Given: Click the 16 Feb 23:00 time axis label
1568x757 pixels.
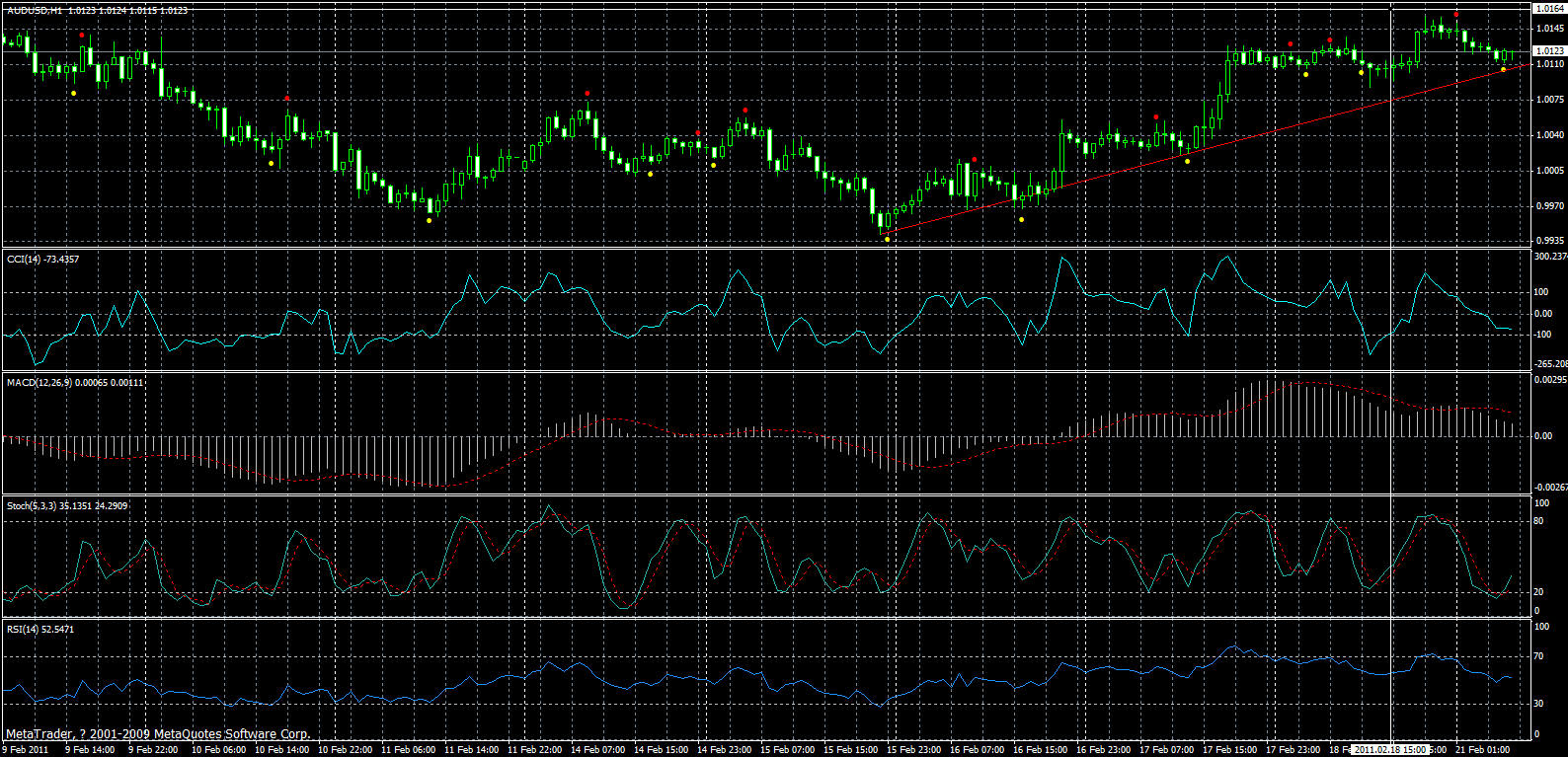Looking at the screenshot, I should pos(1103,750).
